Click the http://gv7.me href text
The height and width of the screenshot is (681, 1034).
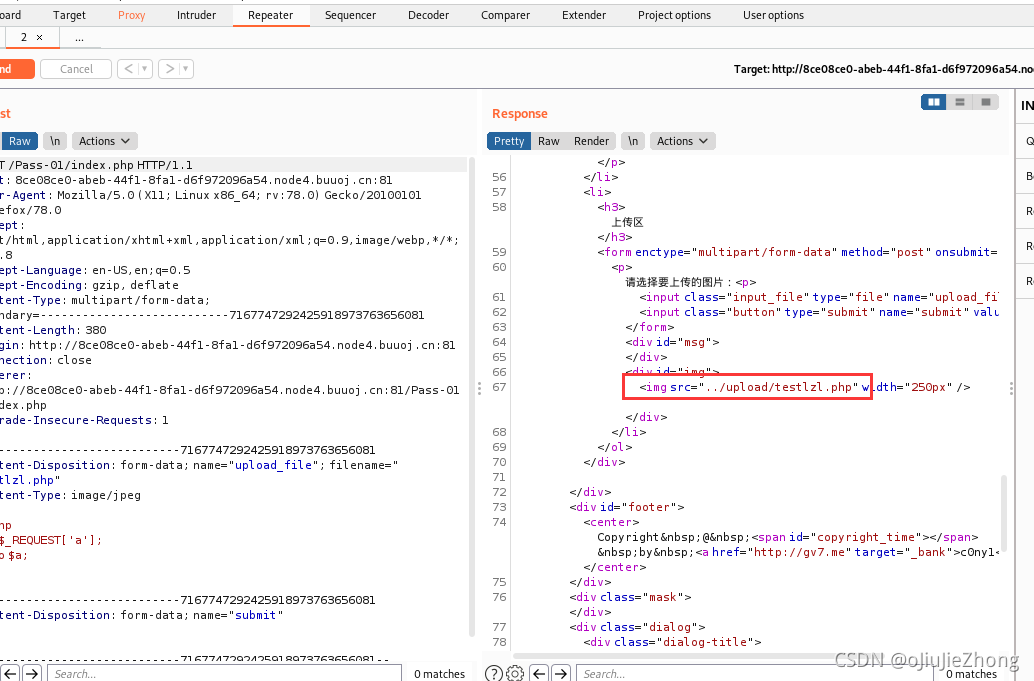click(799, 552)
